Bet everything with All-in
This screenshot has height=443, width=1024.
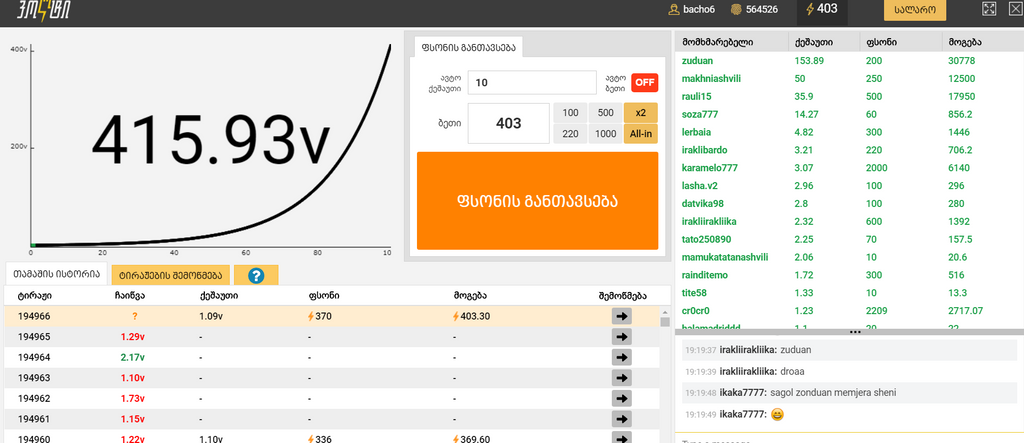[x=641, y=134]
